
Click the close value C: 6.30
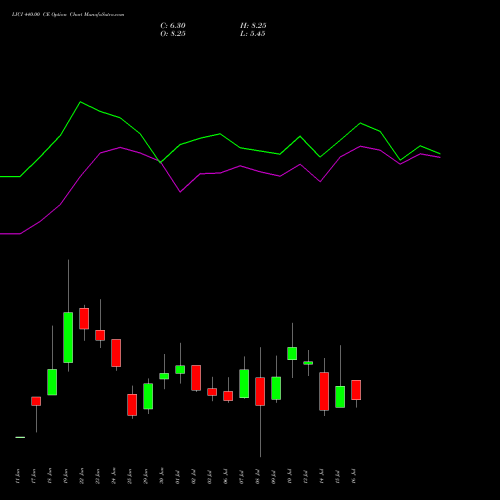pyautogui.click(x=173, y=26)
